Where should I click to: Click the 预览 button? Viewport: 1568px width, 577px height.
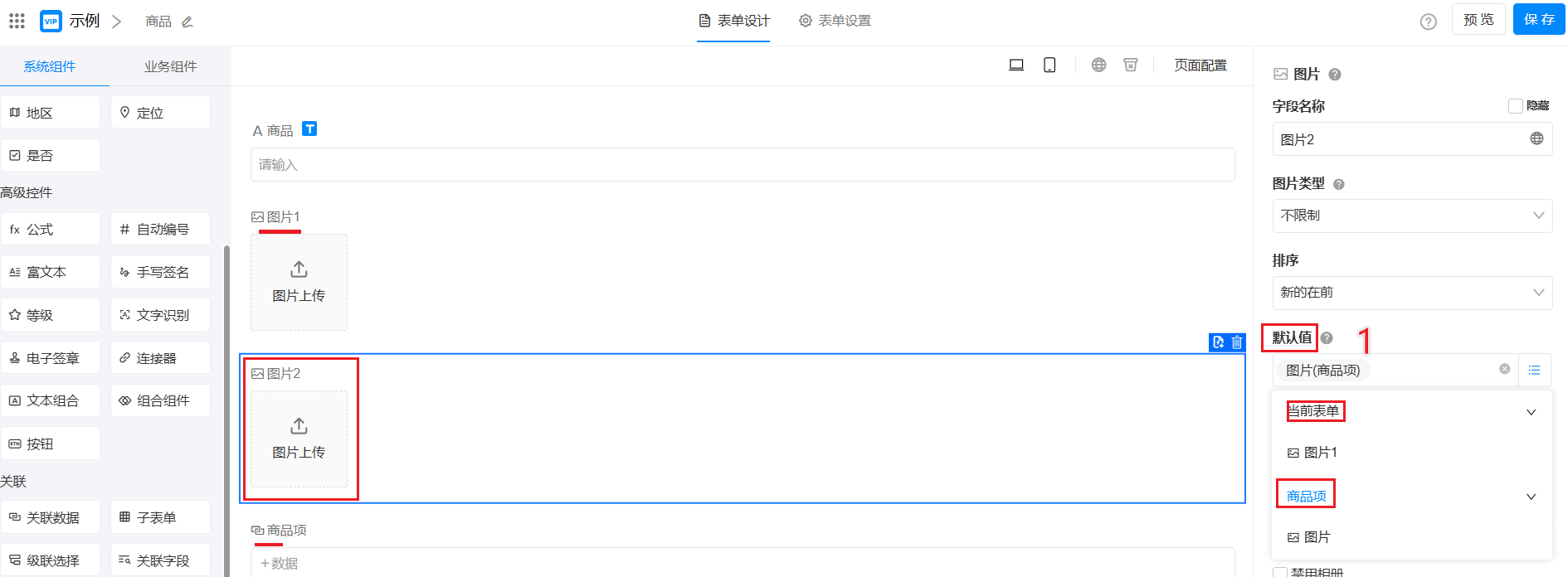point(1478,19)
